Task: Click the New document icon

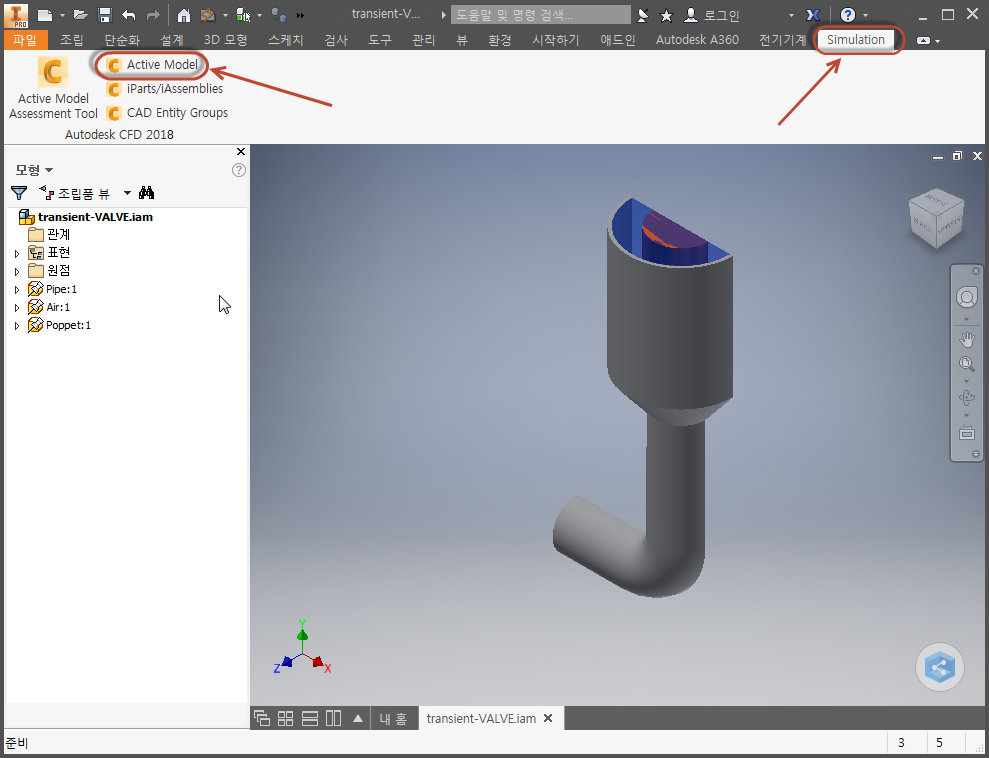Action: (45, 15)
